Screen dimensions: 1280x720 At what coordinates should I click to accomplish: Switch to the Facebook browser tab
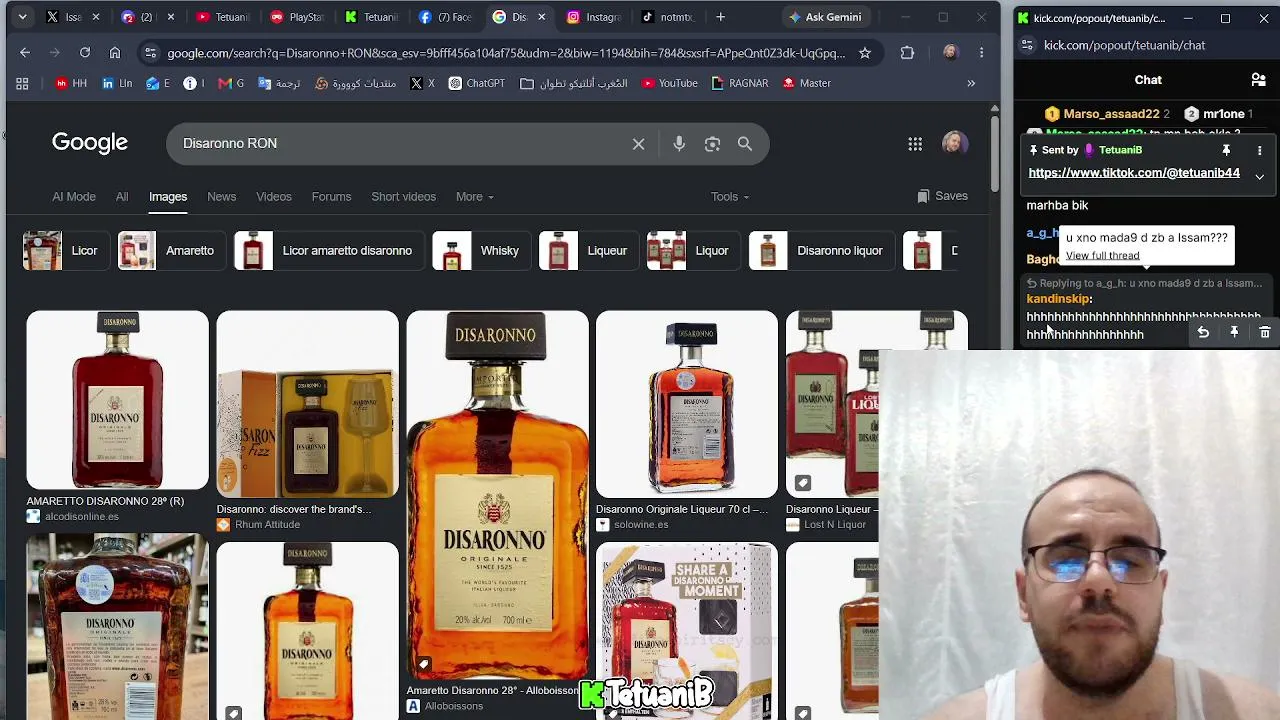coord(445,17)
